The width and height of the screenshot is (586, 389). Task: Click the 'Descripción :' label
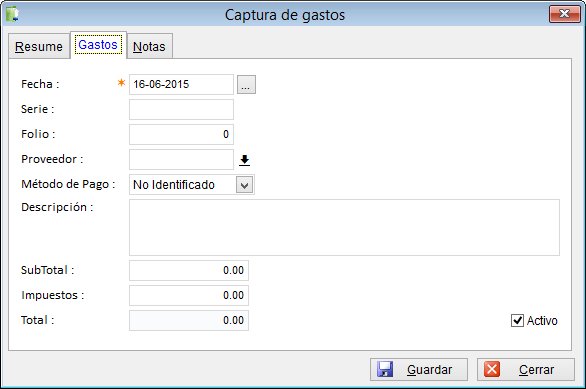[x=57, y=207]
